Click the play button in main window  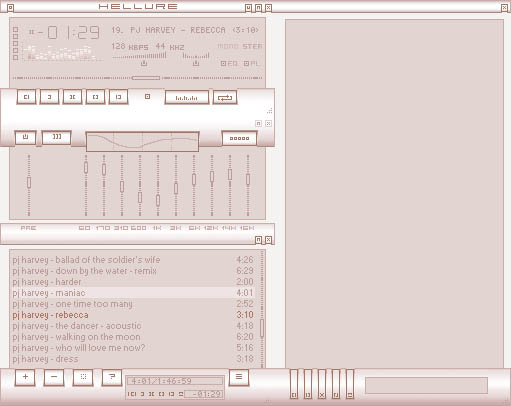(x=49, y=97)
